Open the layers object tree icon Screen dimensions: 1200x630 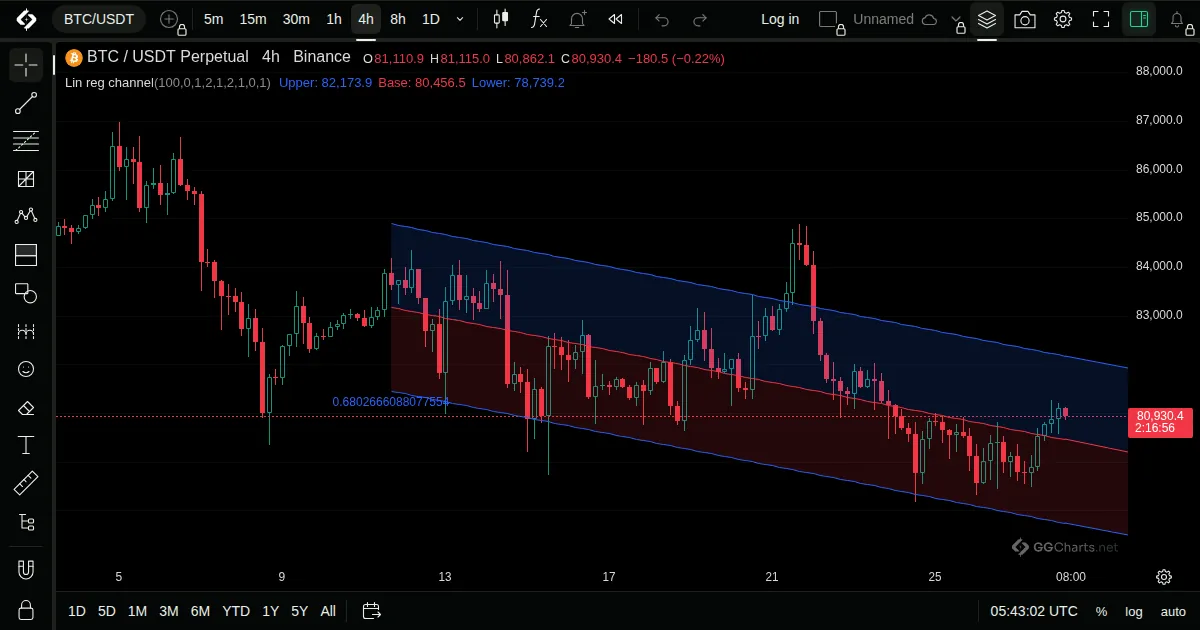point(987,19)
